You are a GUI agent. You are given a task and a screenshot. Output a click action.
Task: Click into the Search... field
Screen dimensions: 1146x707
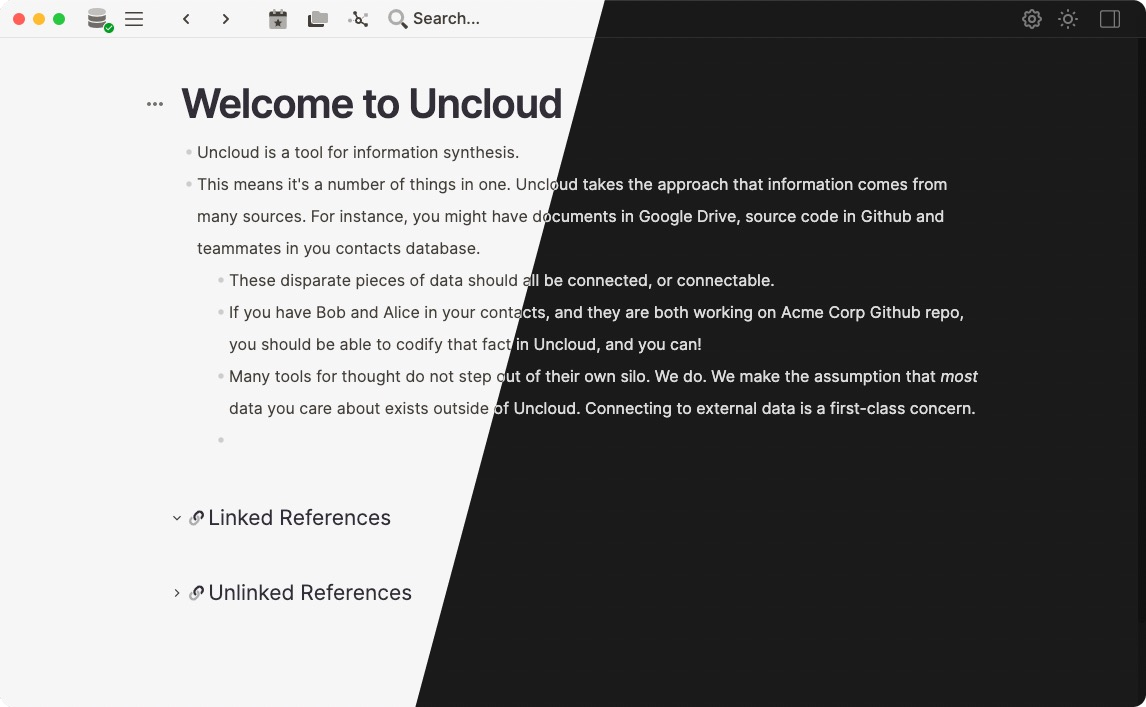[447, 19]
